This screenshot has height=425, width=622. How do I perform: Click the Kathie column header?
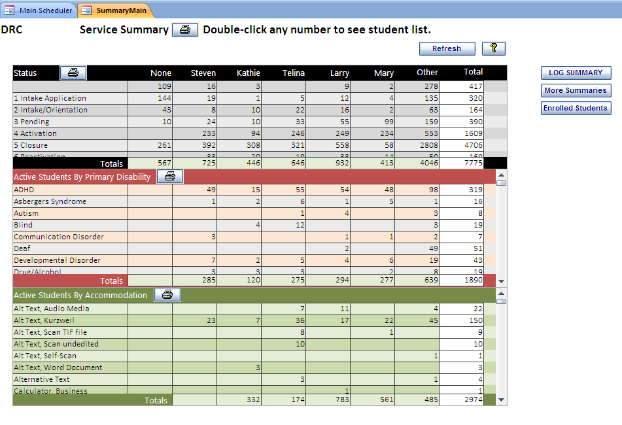249,72
